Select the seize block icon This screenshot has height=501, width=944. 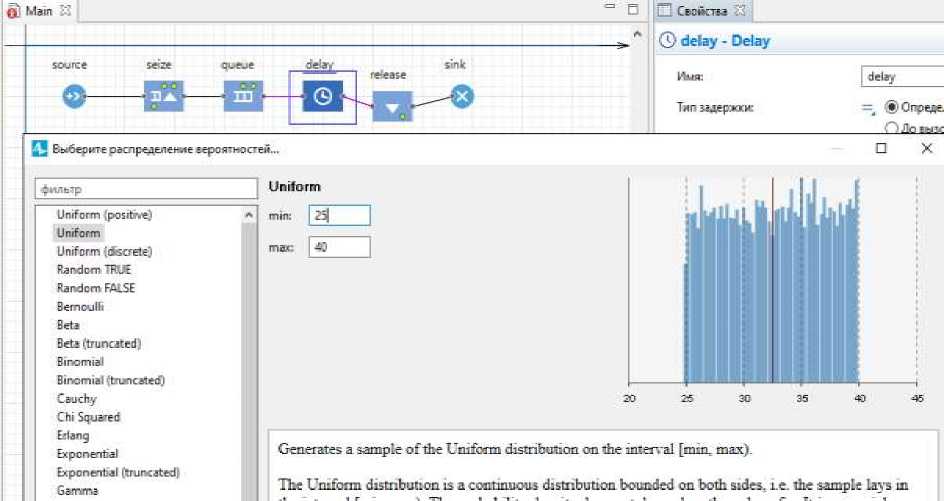click(163, 96)
